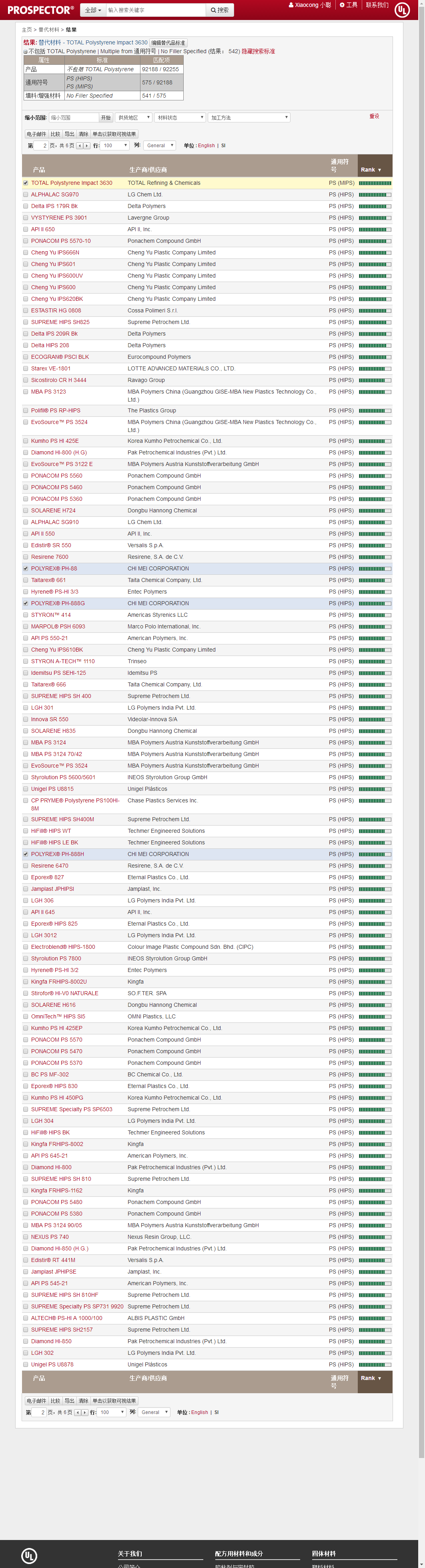This screenshot has height=1568, width=425.
Task: Click the PROSPECTOR logo
Action: click(x=40, y=10)
